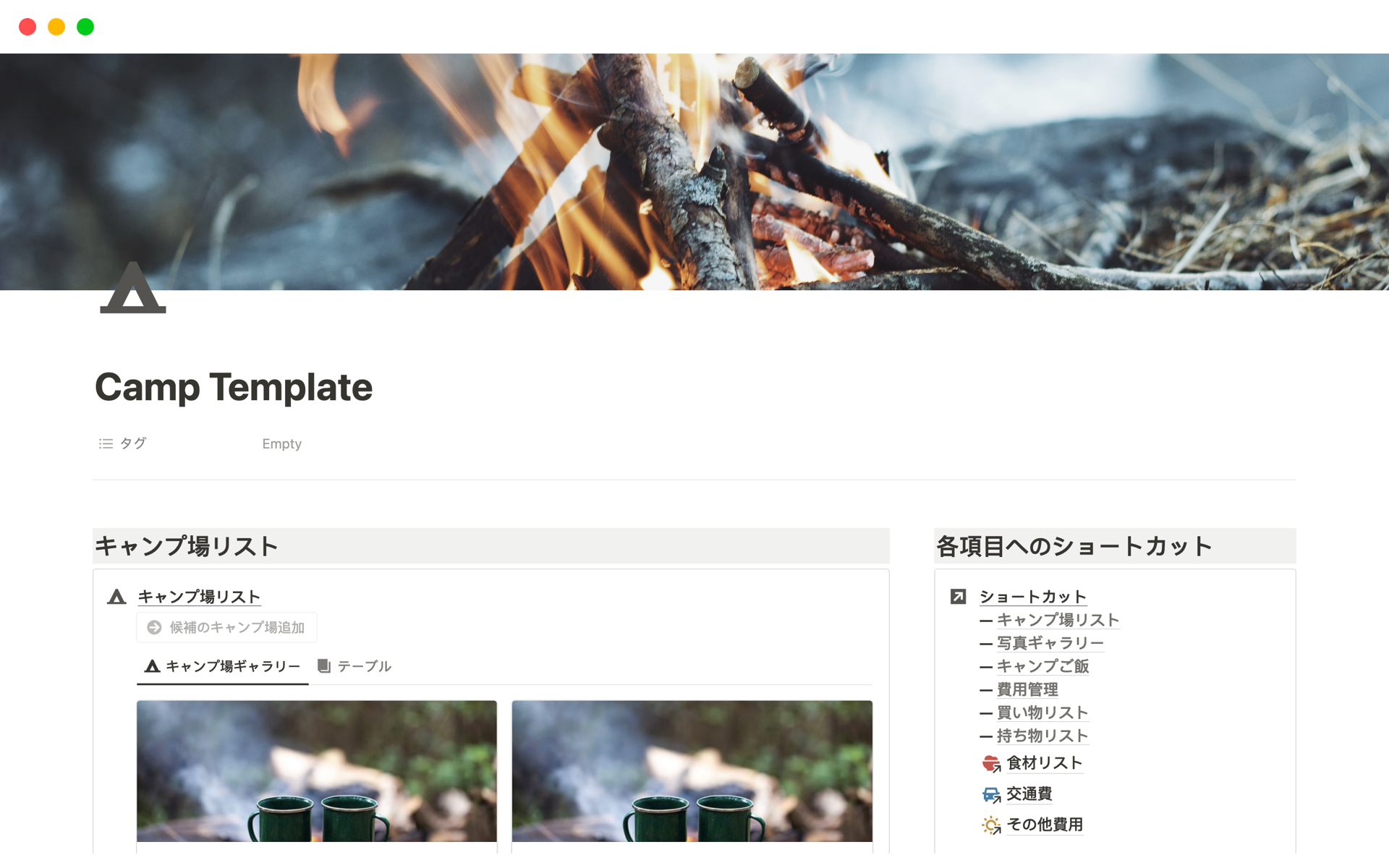Viewport: 1389px width, 868px height.
Task: Click the Empty タグ property field
Action: click(x=281, y=443)
